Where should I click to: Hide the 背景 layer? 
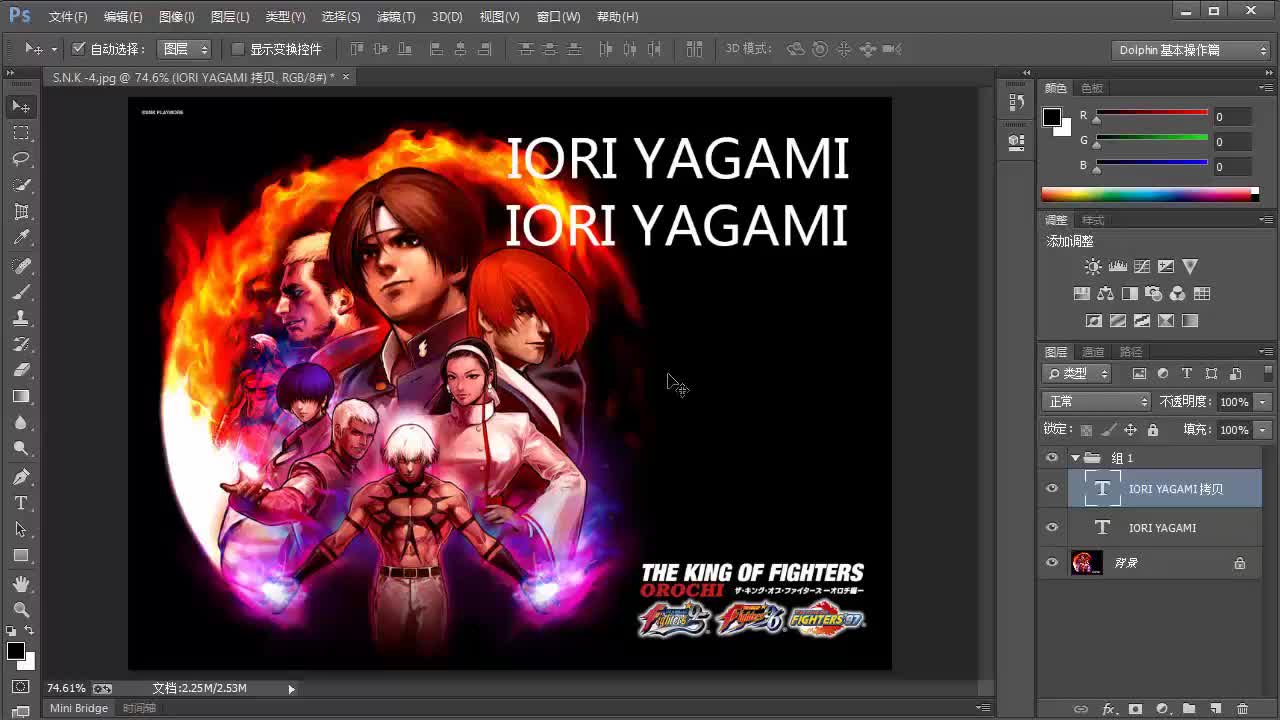pos(1051,562)
